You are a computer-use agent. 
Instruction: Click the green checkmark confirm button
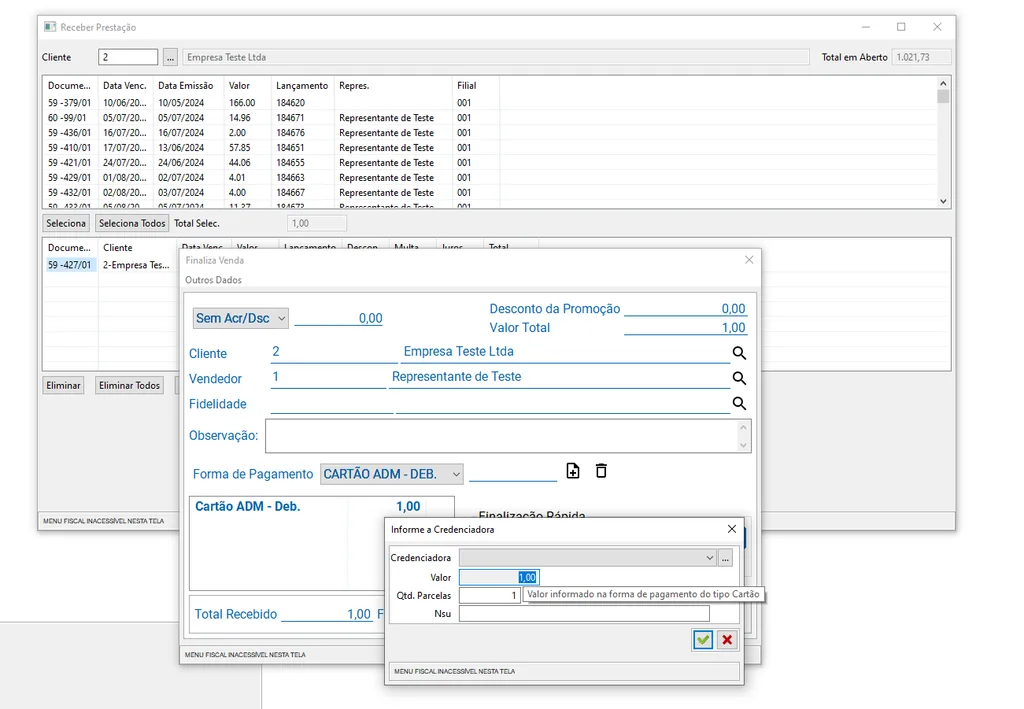click(x=703, y=640)
